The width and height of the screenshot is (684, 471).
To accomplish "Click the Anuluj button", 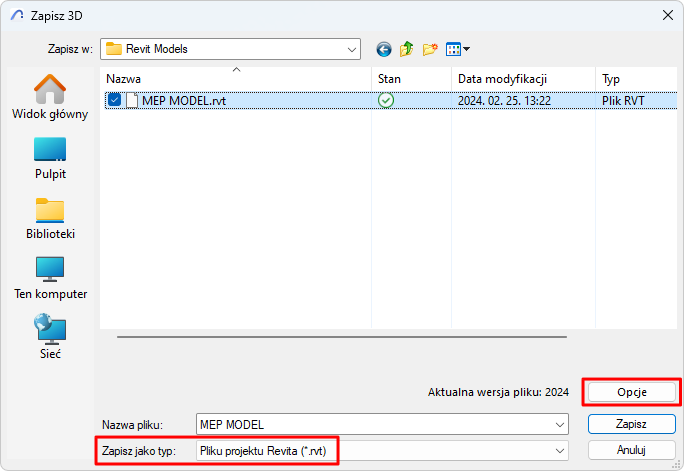I will (x=632, y=450).
